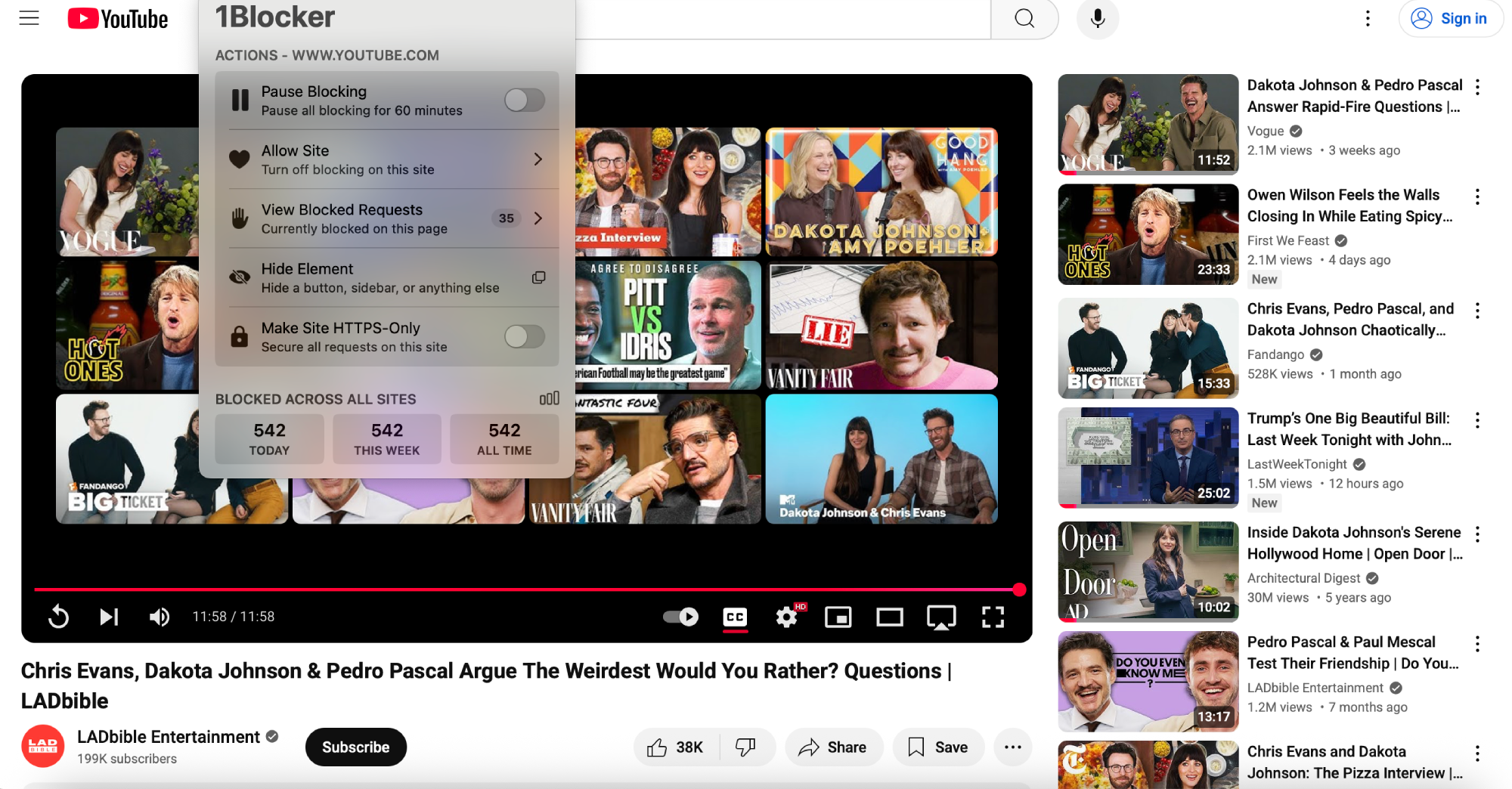The image size is (1512, 789).
Task: Click the search magnifier button
Action: 1024,18
